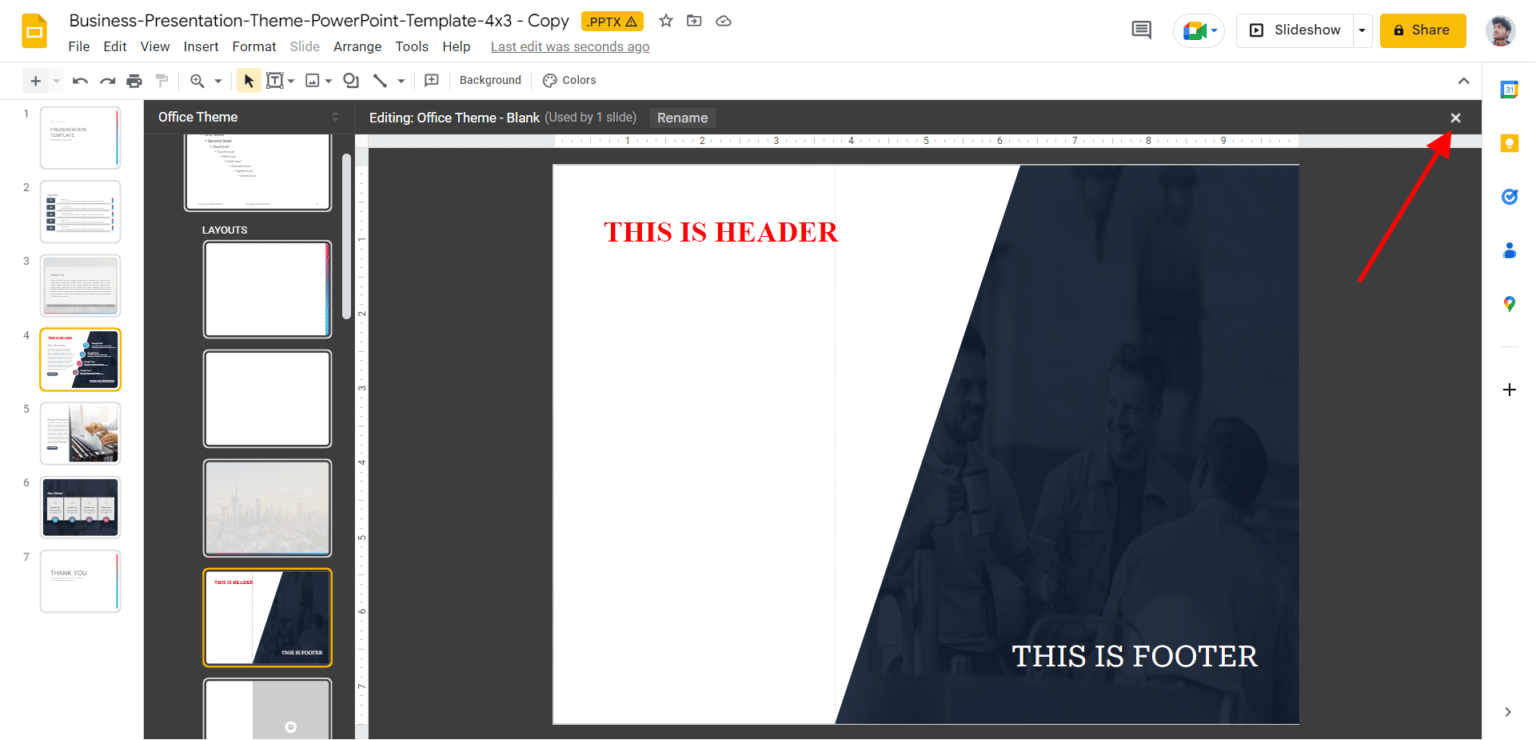Expand the Office Theme selector
Viewport: 1536px width, 740px height.
click(x=334, y=117)
